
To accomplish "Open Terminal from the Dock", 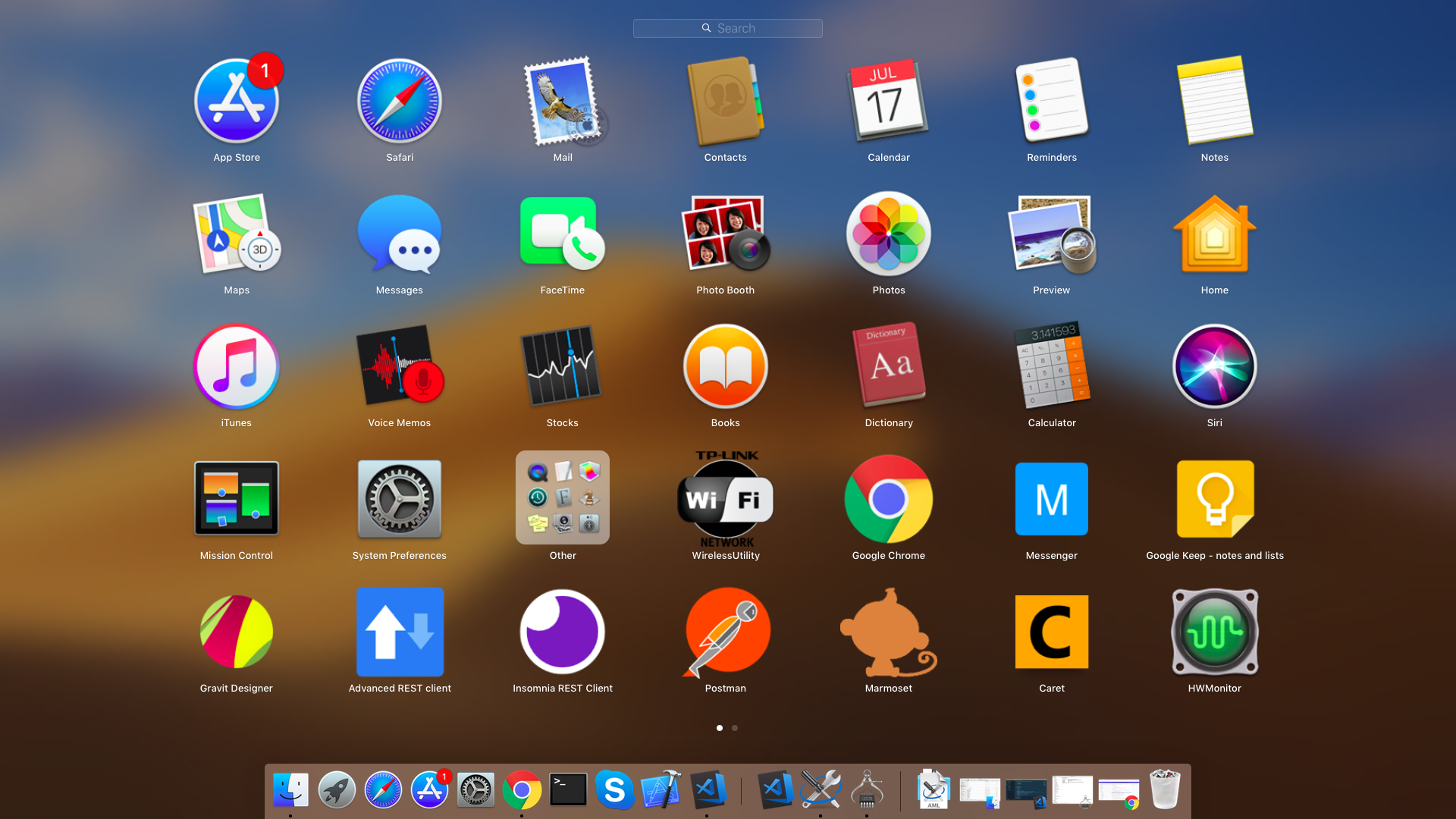I will pos(568,790).
